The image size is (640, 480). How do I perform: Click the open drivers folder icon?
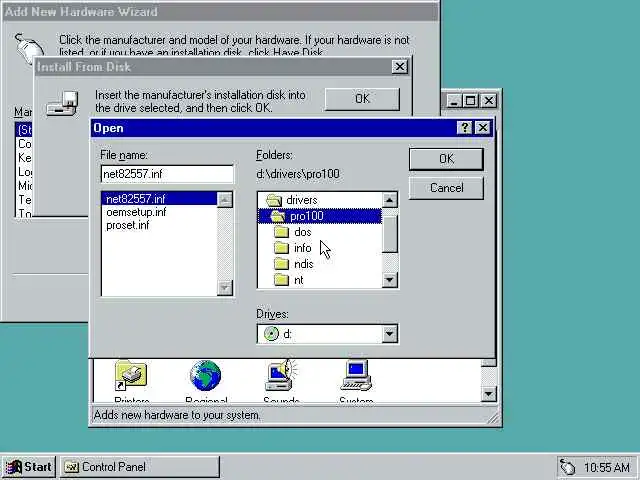coord(274,200)
